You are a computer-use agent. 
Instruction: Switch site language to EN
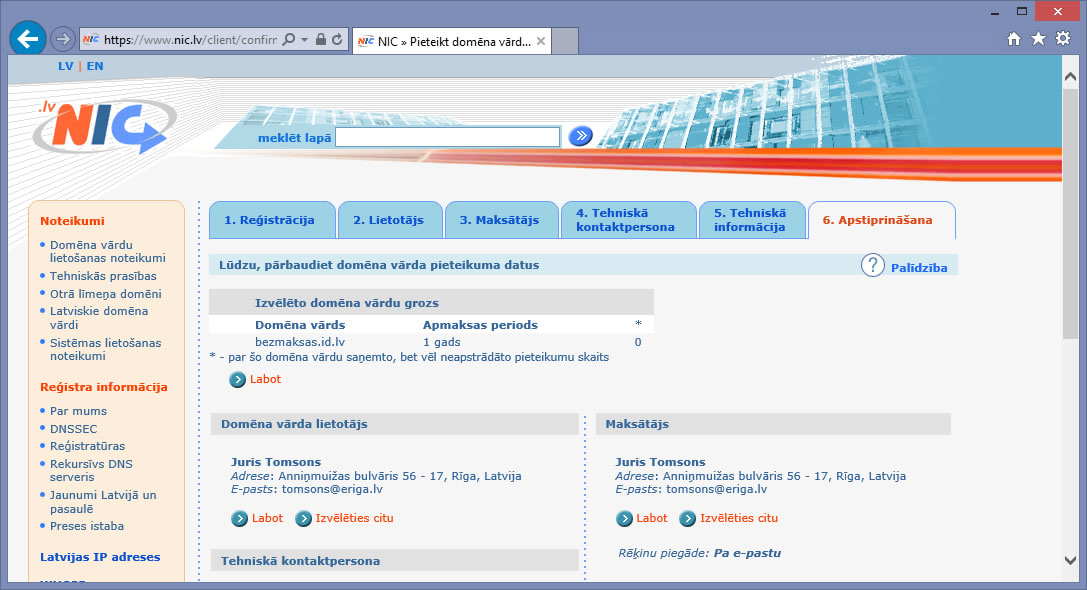95,66
